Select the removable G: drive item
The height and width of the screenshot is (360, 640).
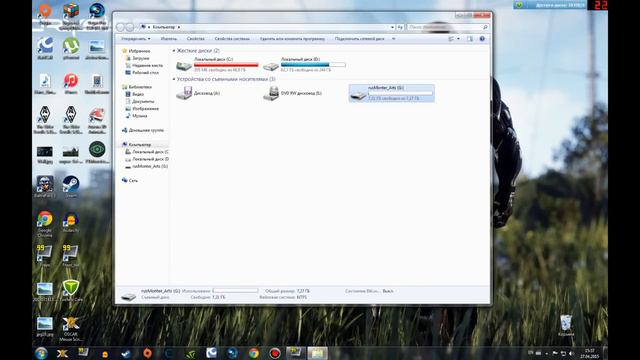click(391, 93)
